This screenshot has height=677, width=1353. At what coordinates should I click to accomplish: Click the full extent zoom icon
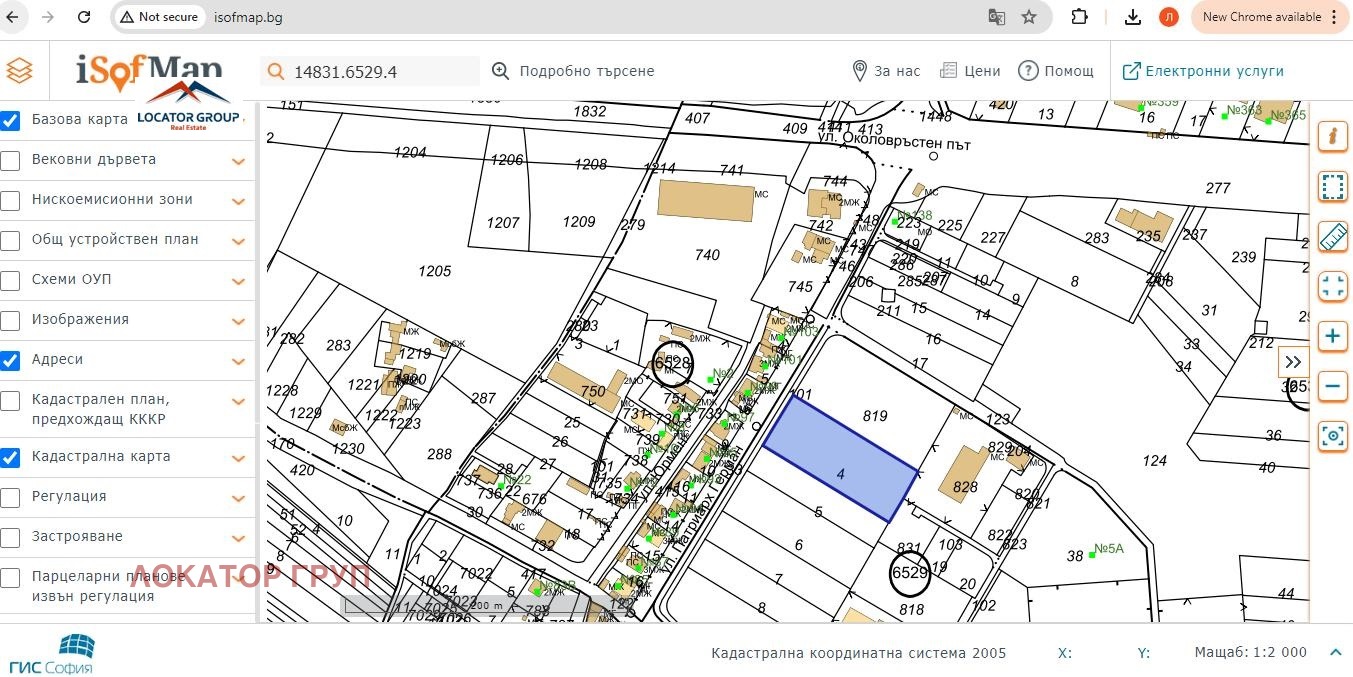(1332, 286)
